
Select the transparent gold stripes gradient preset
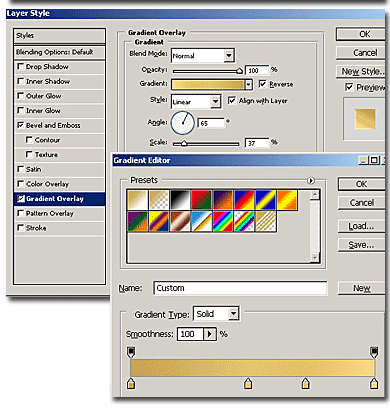[x=265, y=221]
